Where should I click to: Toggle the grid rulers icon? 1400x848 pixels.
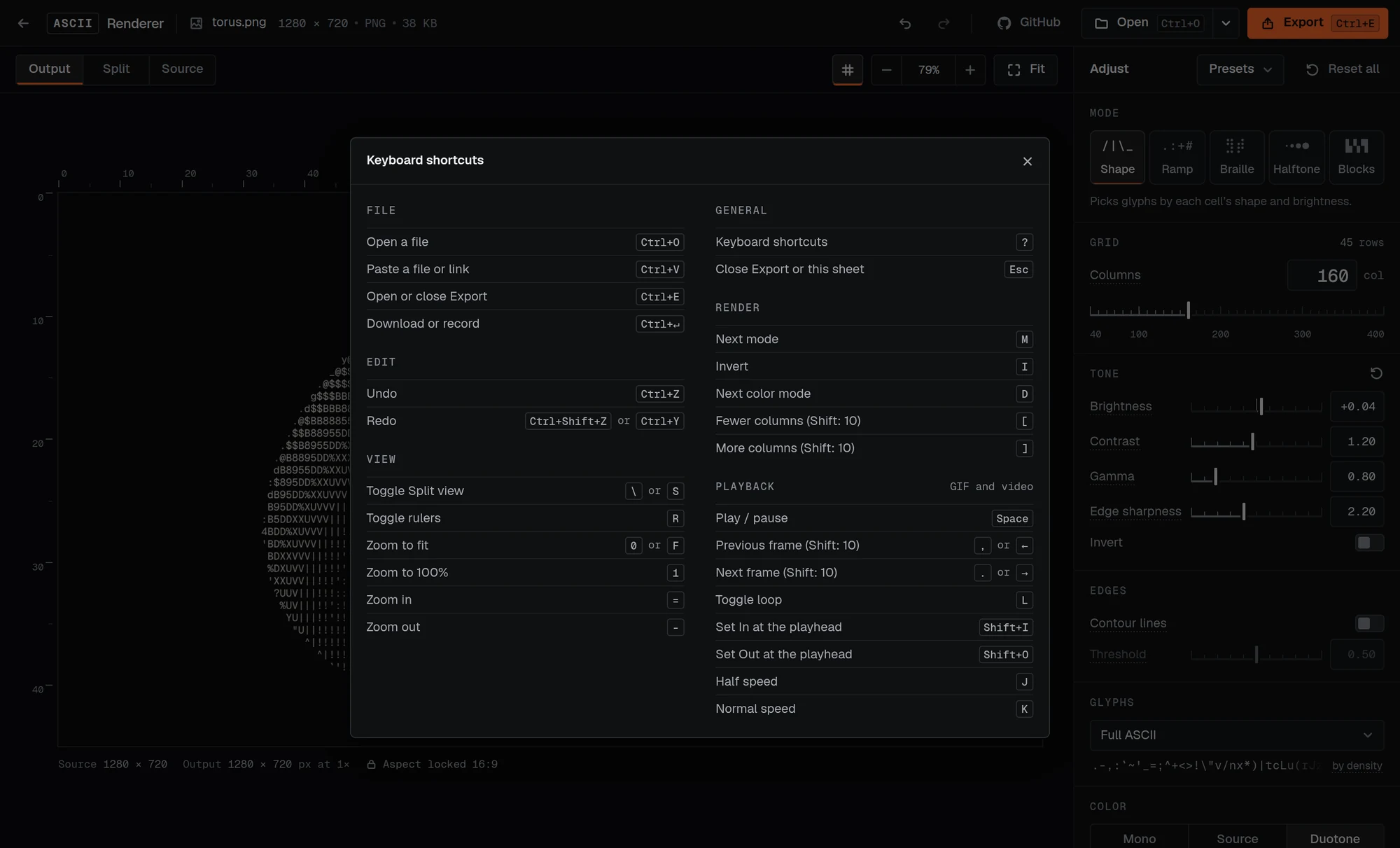coord(848,69)
